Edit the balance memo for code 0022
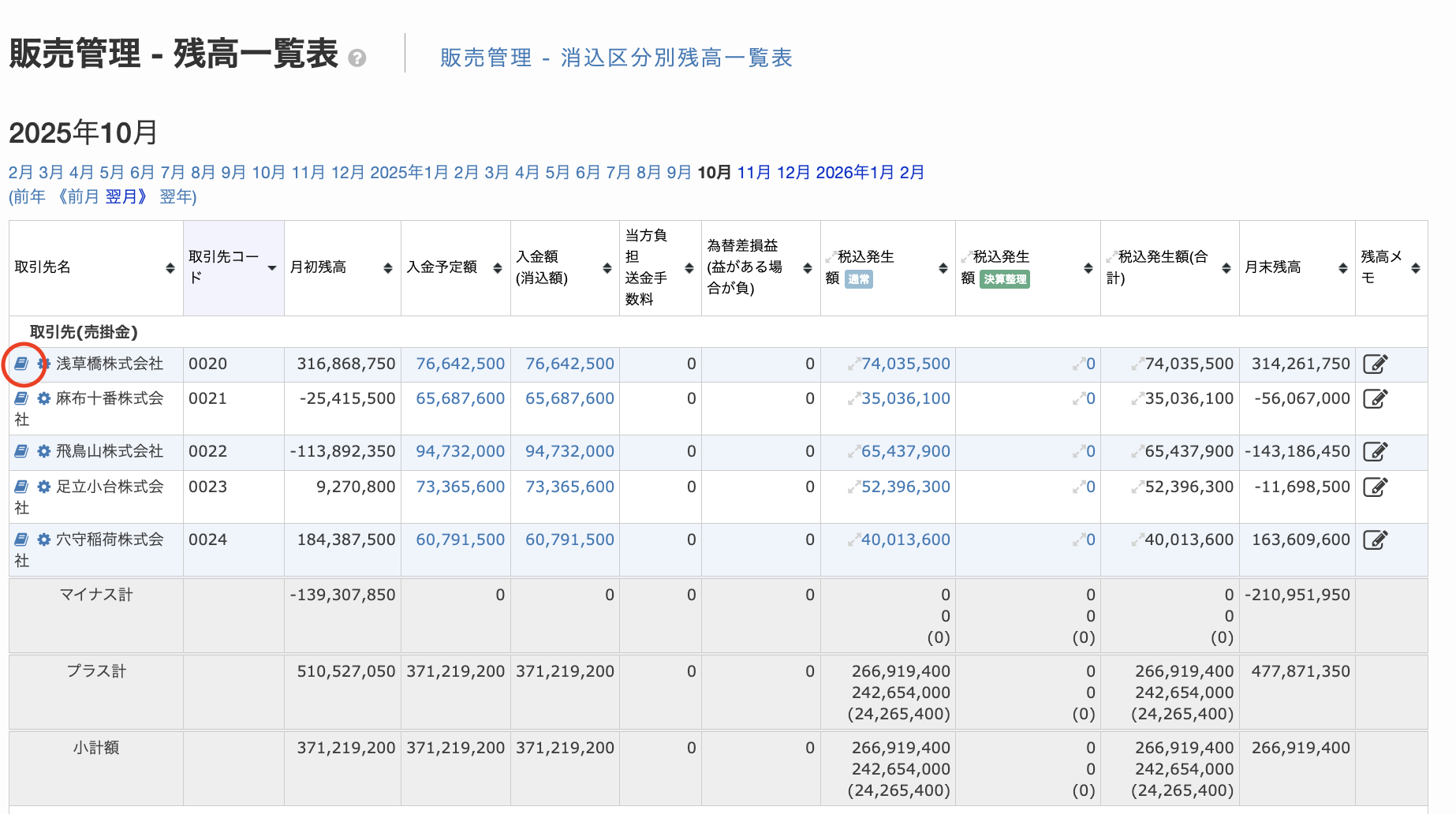 click(x=1375, y=451)
